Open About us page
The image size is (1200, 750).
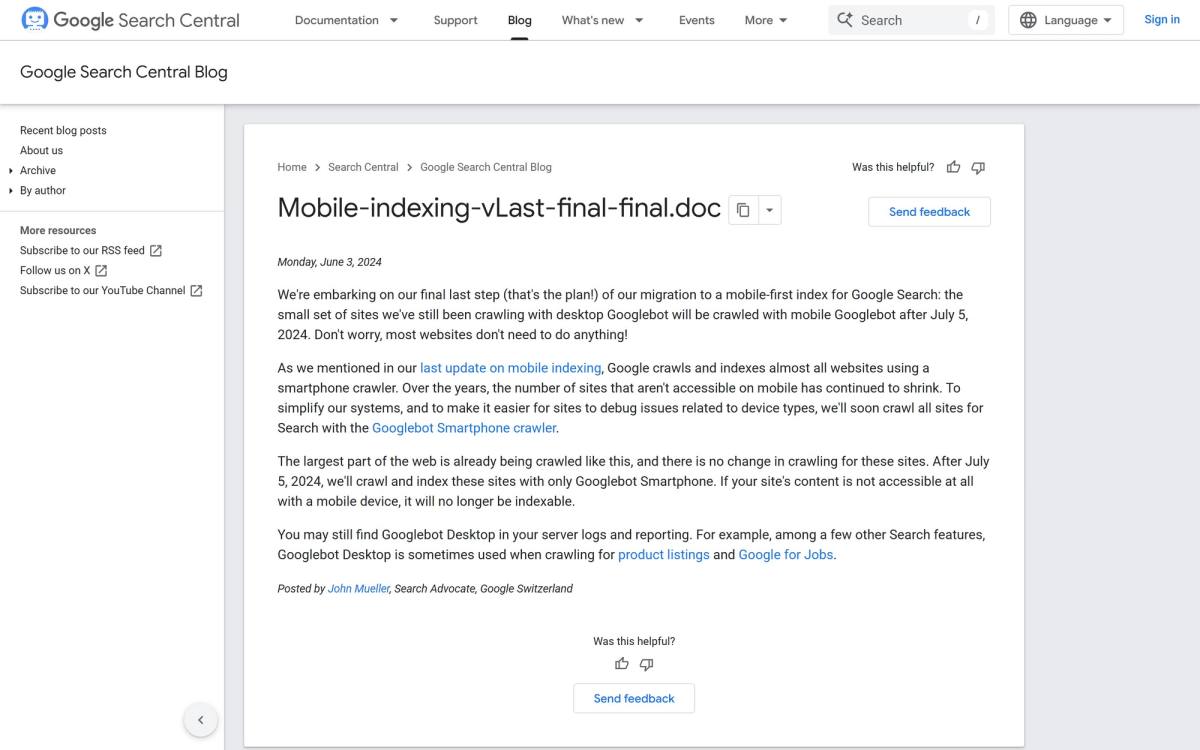41,150
